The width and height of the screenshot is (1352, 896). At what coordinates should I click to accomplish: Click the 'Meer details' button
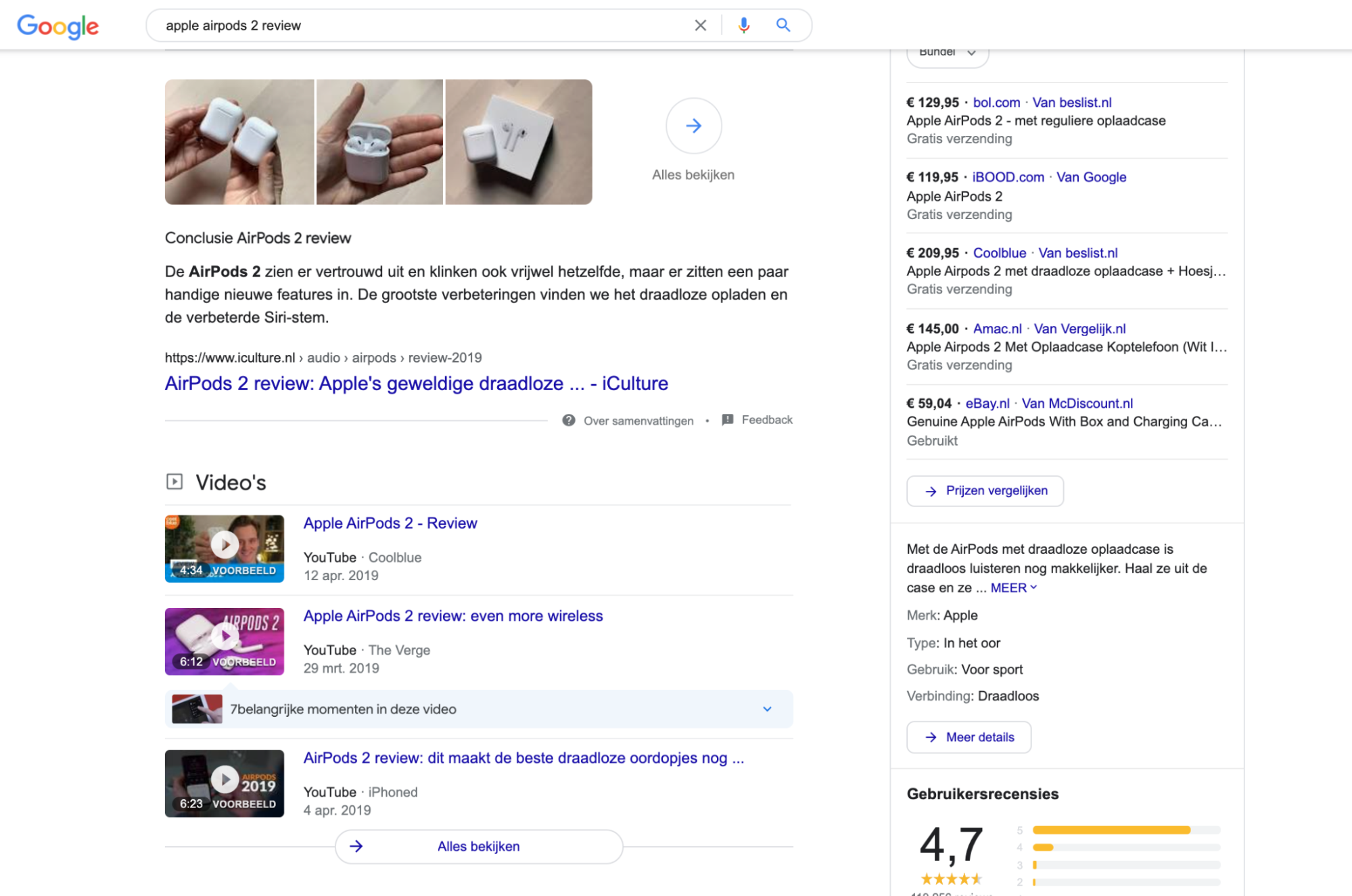[x=969, y=737]
